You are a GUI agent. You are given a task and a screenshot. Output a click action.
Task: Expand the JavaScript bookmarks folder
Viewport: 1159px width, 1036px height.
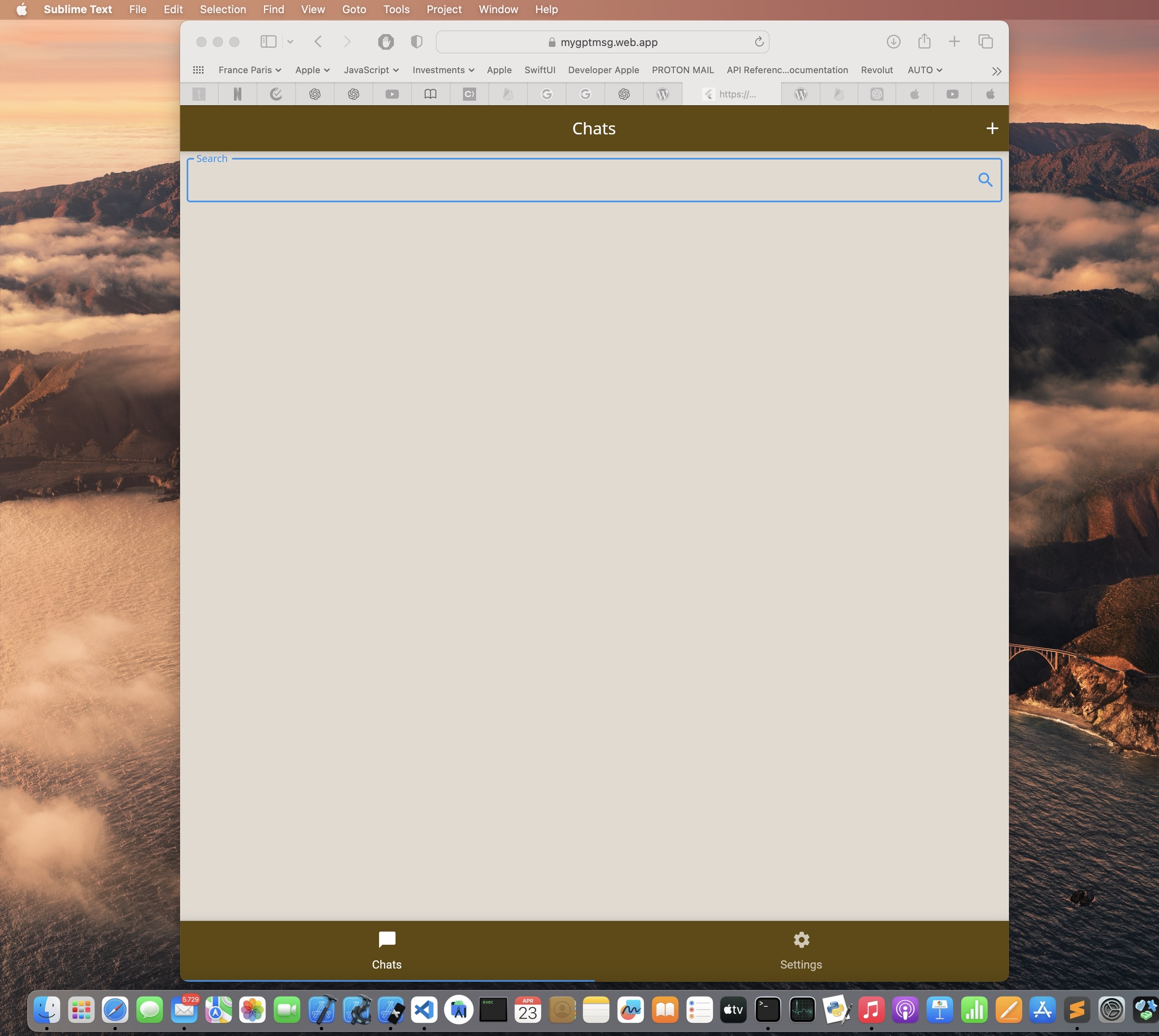[x=371, y=70]
